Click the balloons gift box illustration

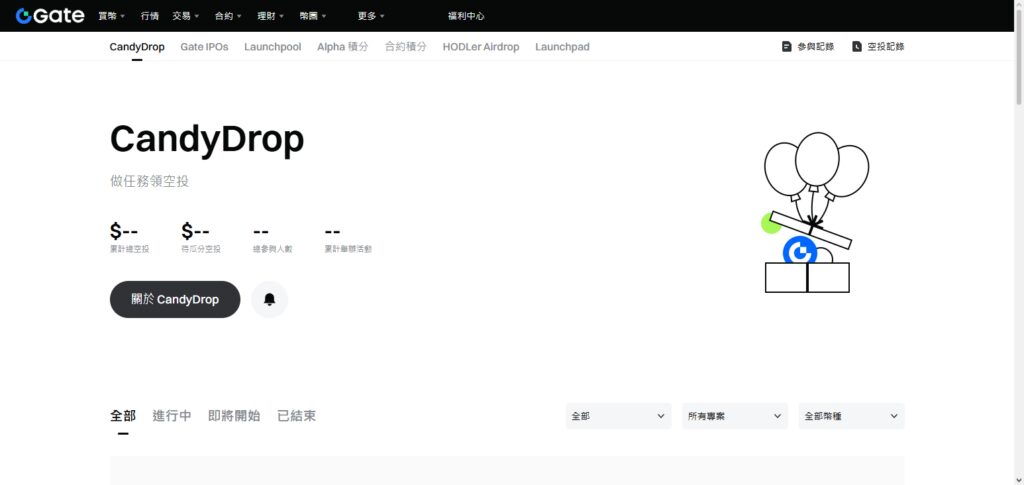pos(813,213)
